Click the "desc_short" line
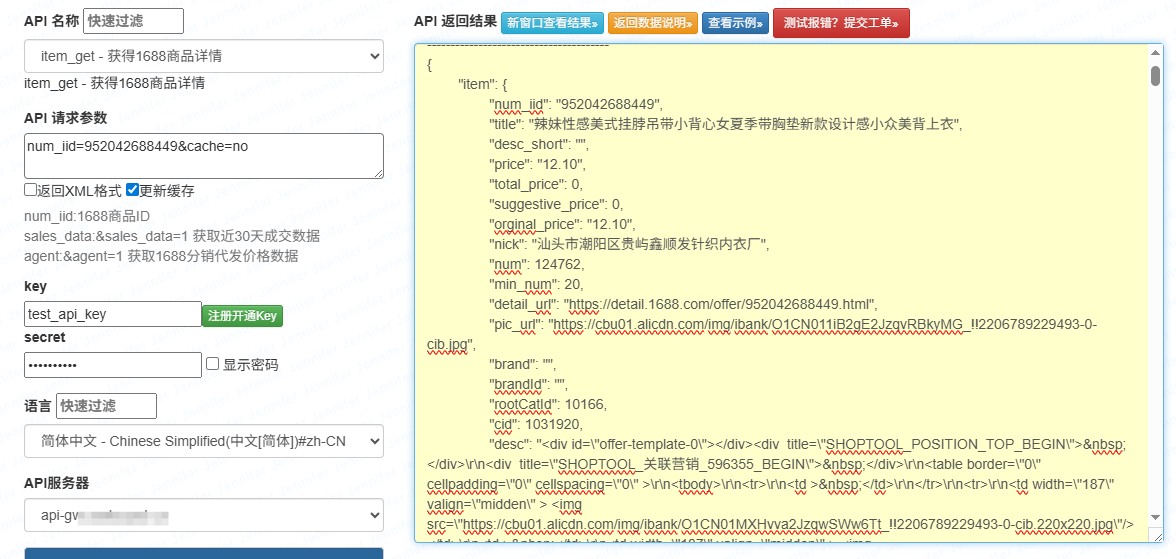This screenshot has width=1176, height=559. 540,144
